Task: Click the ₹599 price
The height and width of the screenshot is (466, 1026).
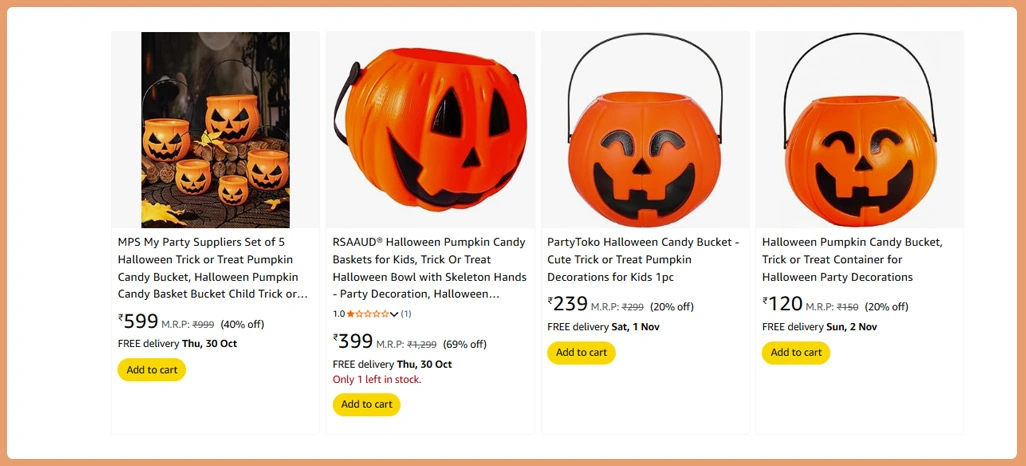Action: 139,321
